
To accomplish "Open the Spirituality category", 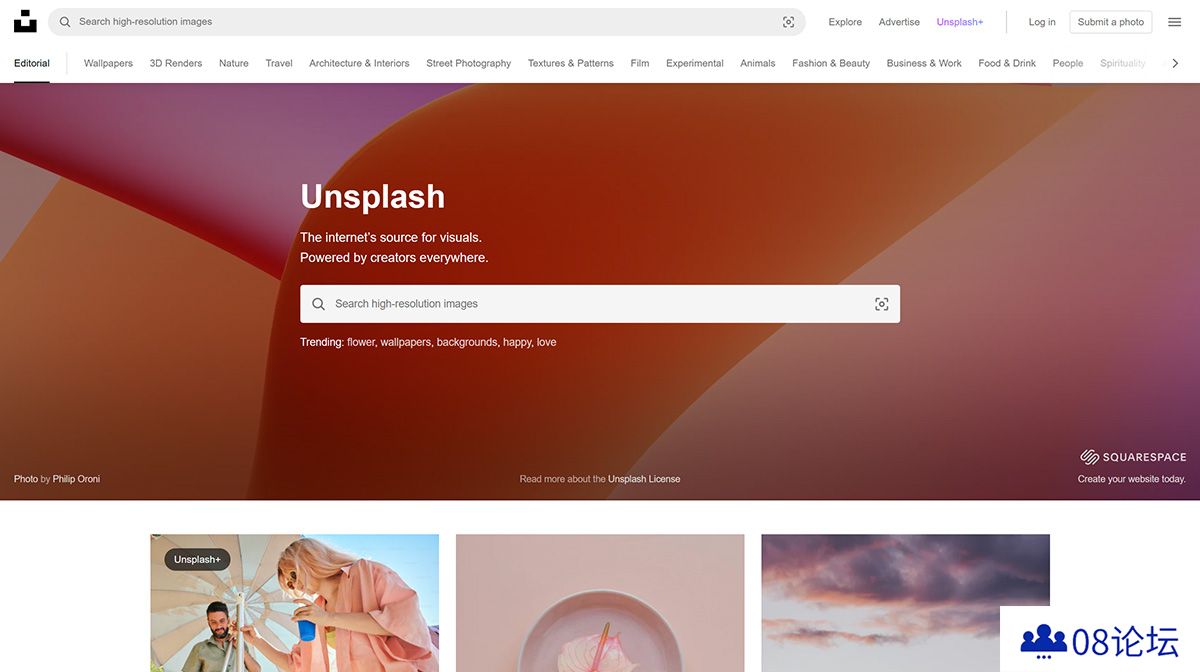I will point(1123,63).
